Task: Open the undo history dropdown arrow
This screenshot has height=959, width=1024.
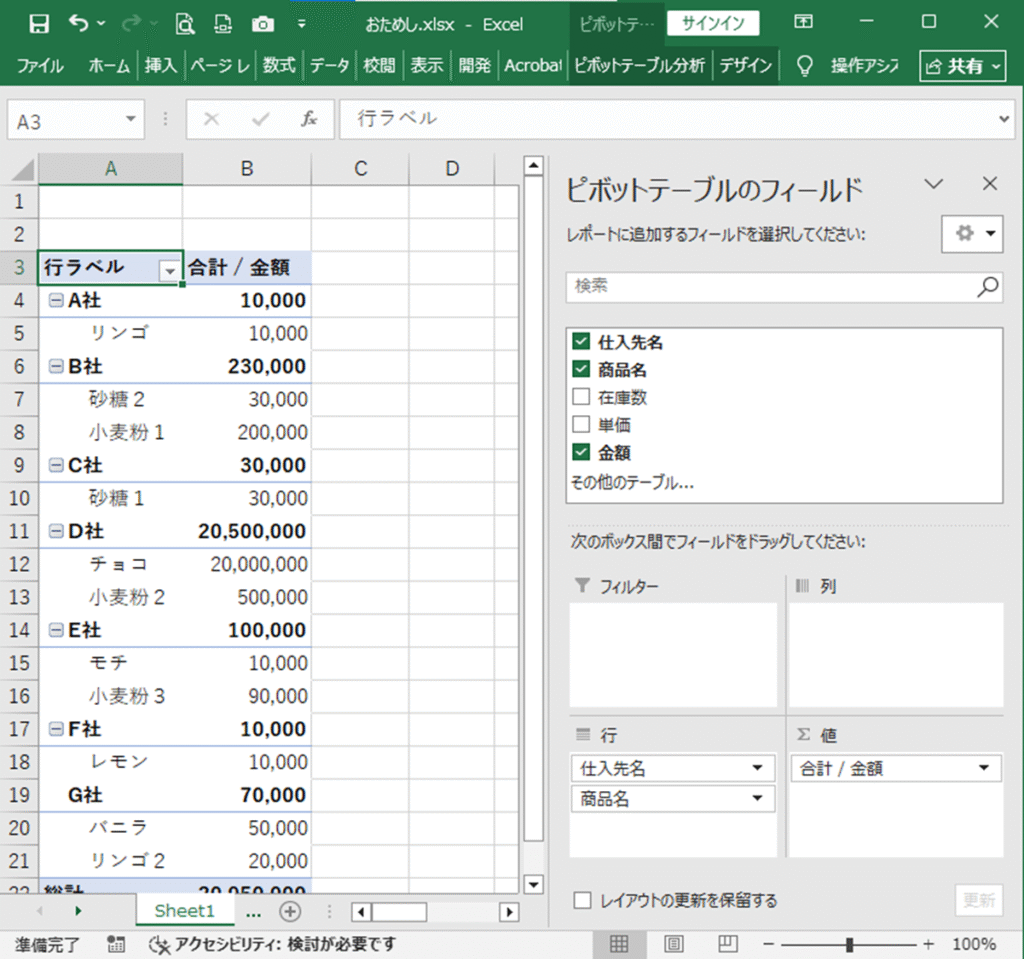Action: pos(101,24)
